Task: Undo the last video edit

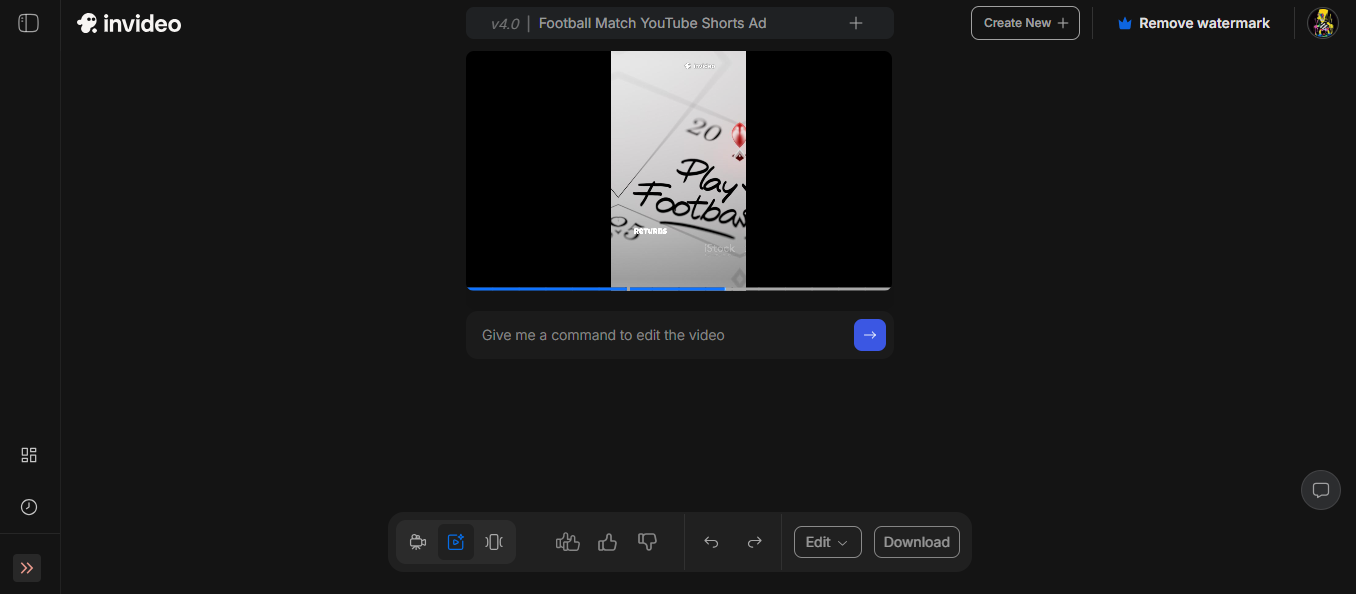Action: point(710,541)
